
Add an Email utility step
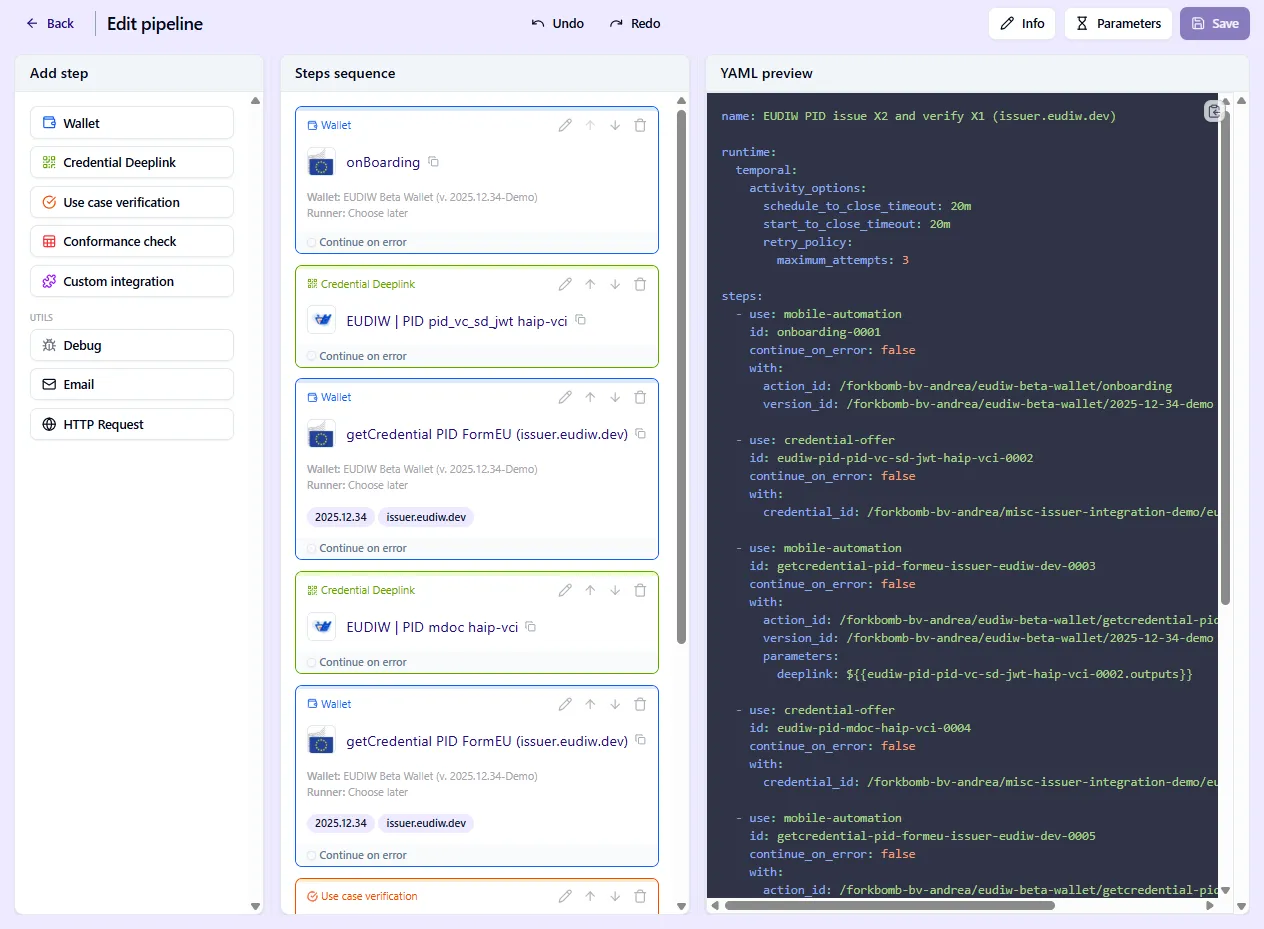132,384
